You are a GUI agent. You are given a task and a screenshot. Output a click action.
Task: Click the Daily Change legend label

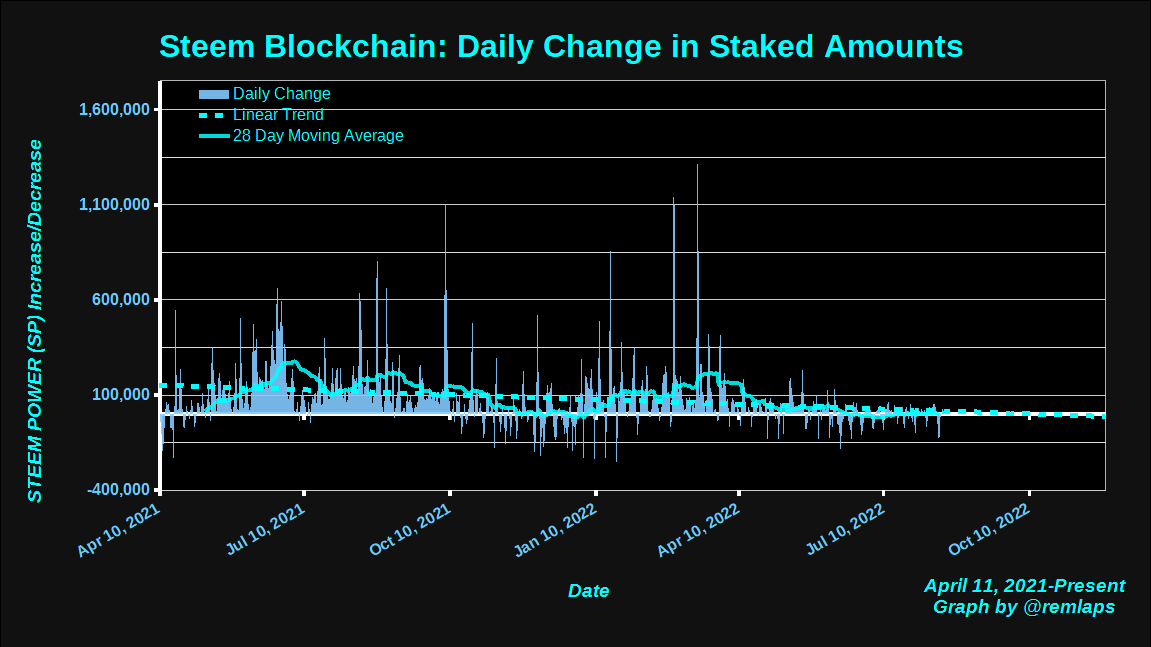click(281, 94)
